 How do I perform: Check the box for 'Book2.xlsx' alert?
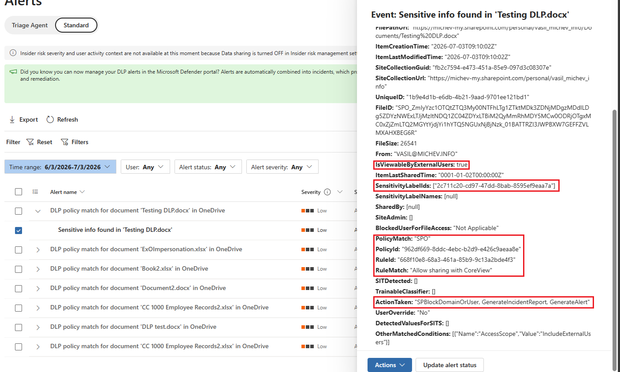click(x=19, y=269)
